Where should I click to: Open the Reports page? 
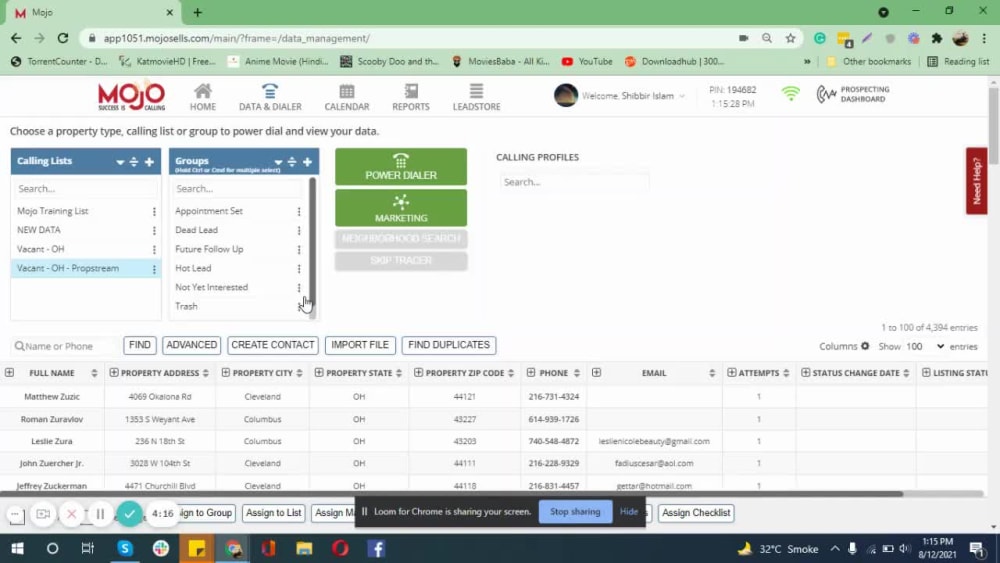coord(411,97)
